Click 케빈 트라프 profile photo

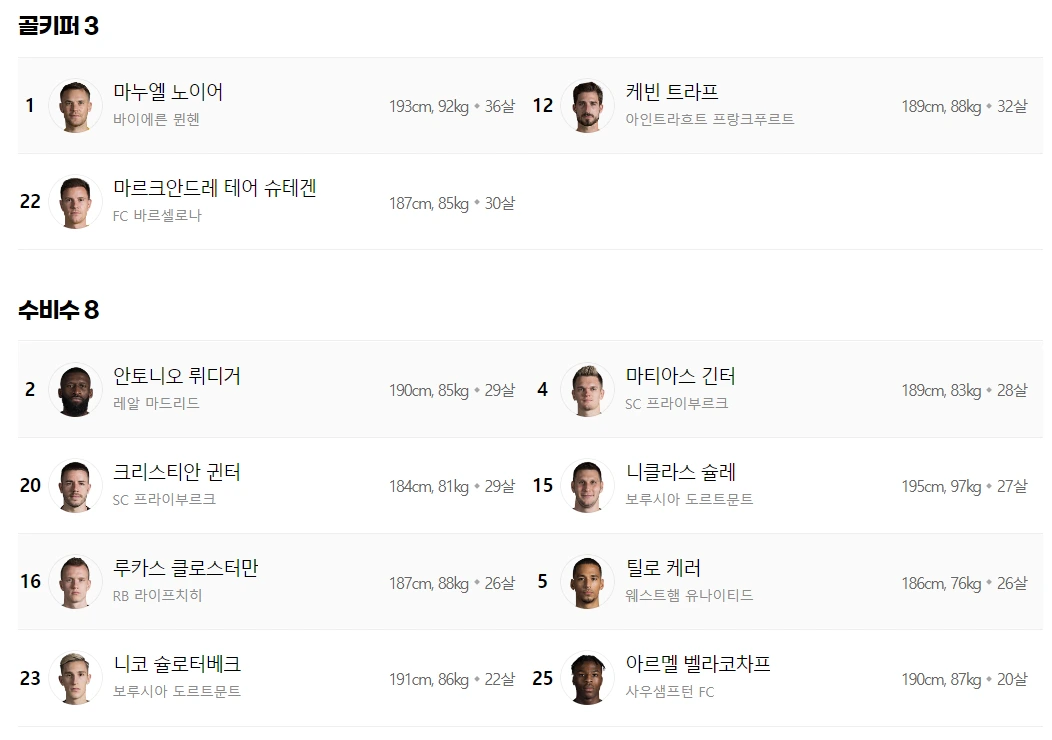587,105
